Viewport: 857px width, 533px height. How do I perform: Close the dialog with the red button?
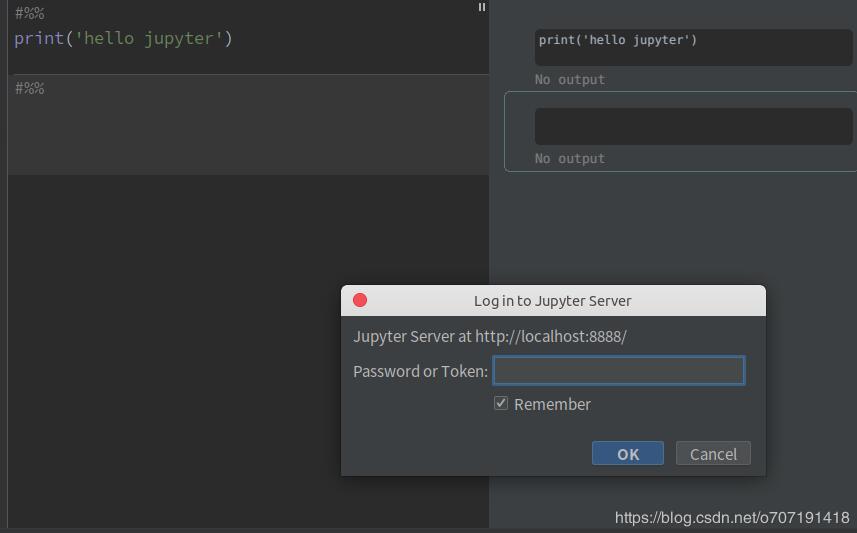click(x=360, y=300)
